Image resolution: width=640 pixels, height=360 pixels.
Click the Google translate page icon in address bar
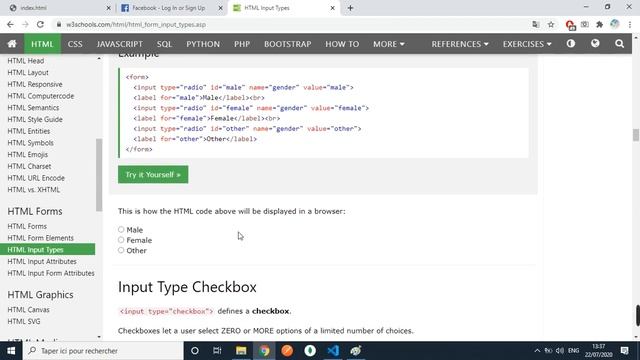click(536, 24)
